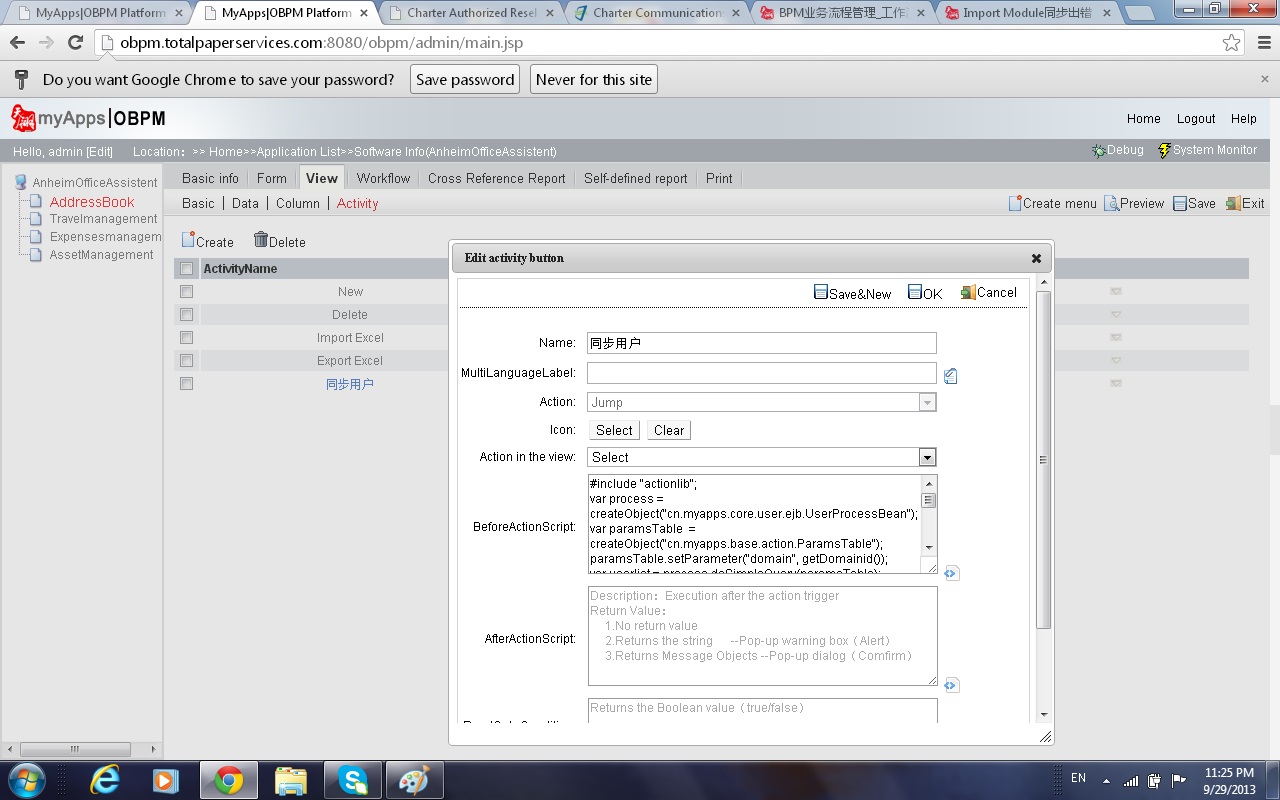Image resolution: width=1280 pixels, height=800 pixels.
Task: Click the System Monitor lightning icon
Action: click(x=1164, y=150)
